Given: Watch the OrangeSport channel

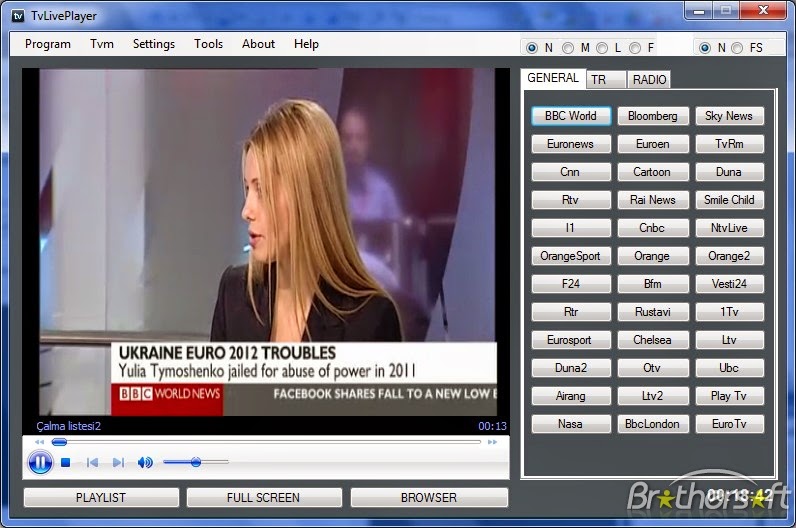Looking at the screenshot, I should click(571, 256).
